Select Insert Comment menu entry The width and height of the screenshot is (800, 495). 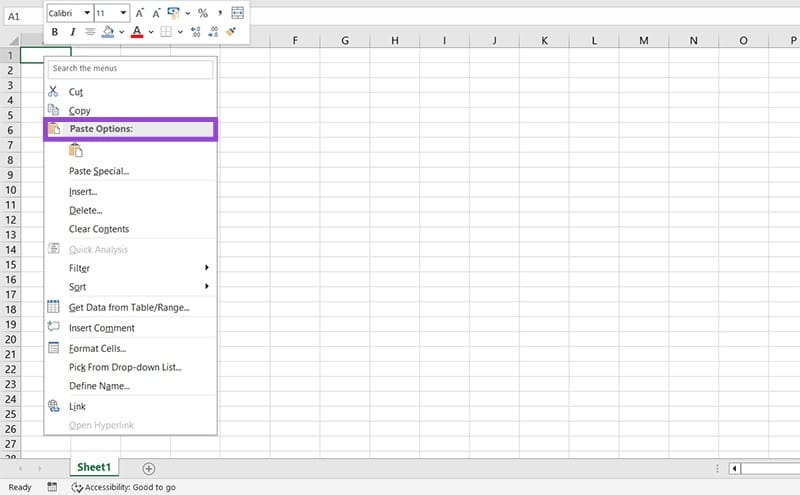click(x=101, y=328)
